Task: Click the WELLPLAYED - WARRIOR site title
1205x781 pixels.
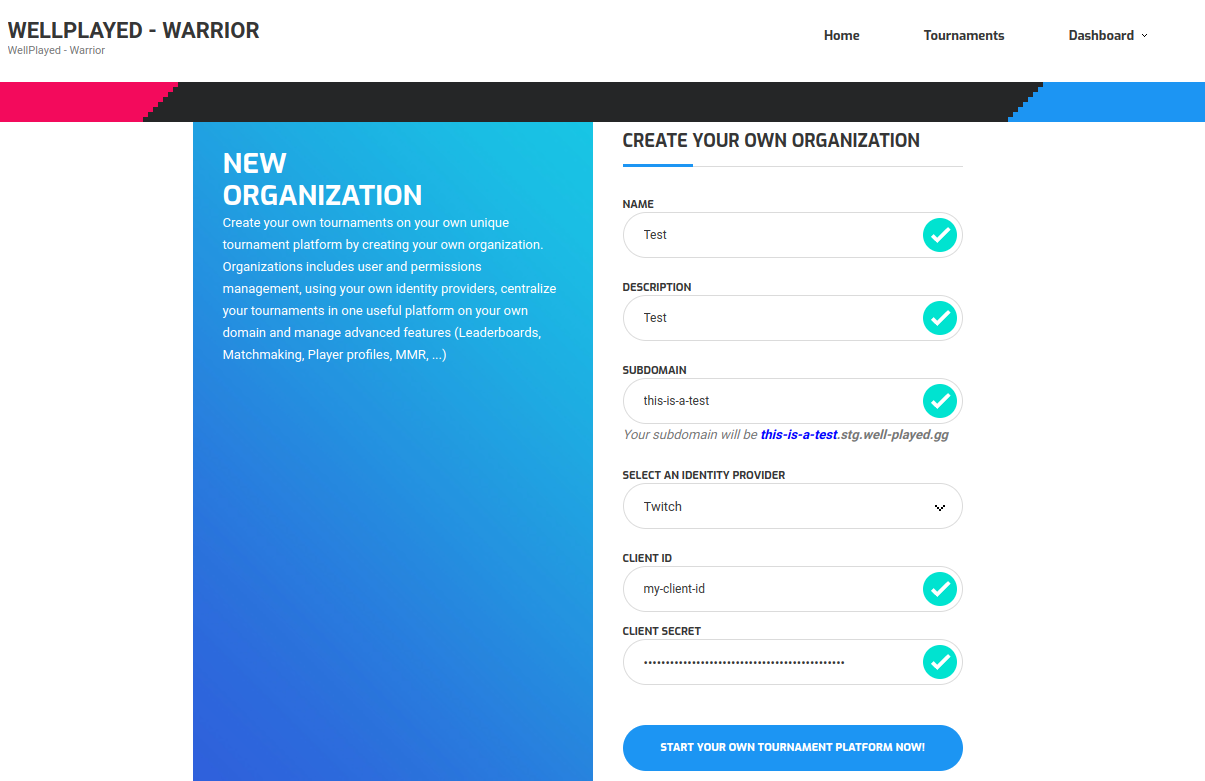Action: pyautogui.click(x=134, y=30)
